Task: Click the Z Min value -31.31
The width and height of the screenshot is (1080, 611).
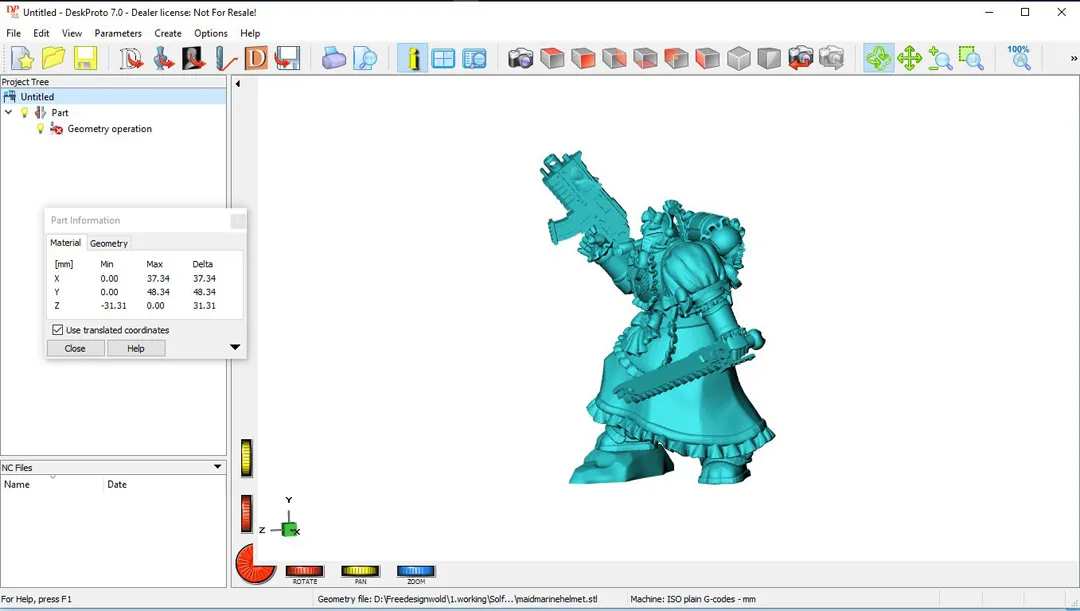Action: point(114,305)
